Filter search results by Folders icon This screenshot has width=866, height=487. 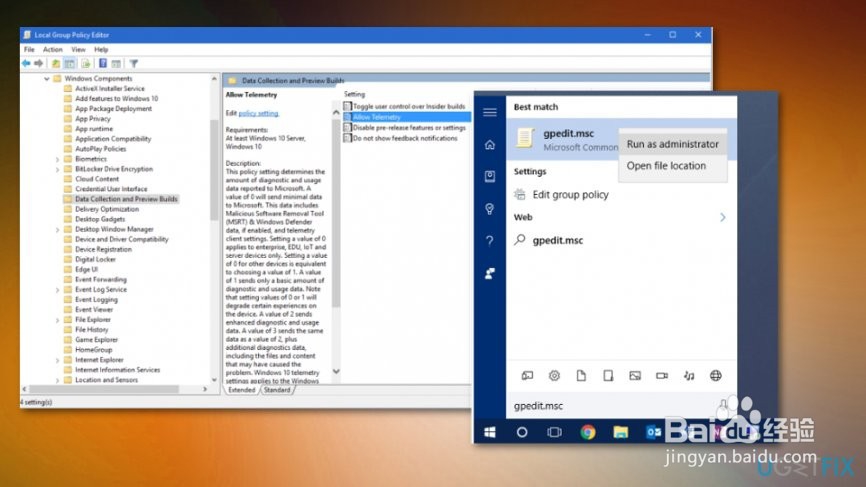[x=608, y=375]
